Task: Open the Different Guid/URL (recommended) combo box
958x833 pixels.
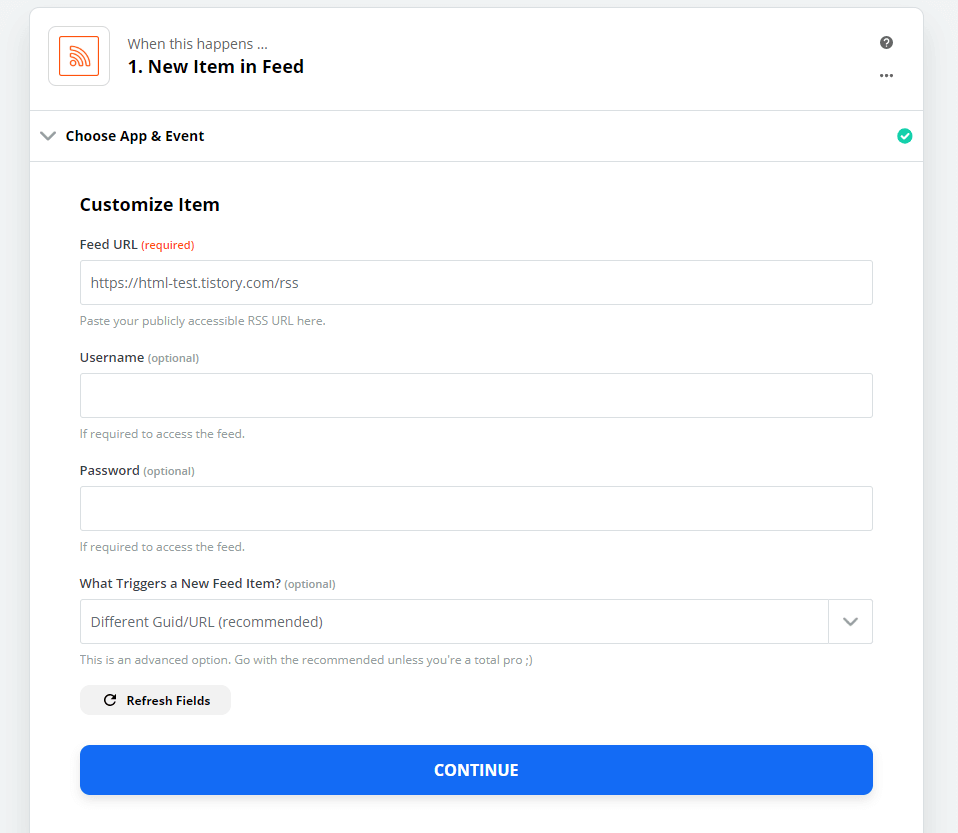Action: pos(454,622)
